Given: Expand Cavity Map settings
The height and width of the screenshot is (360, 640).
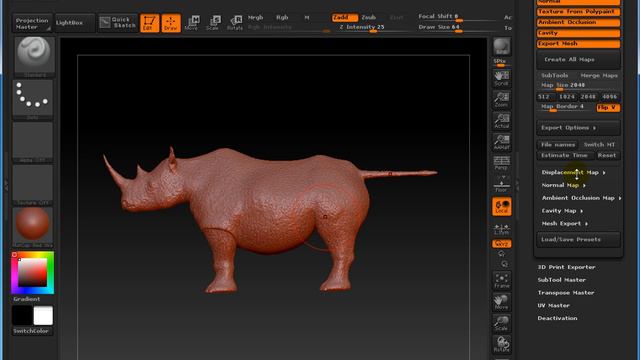Looking at the screenshot, I should click(x=562, y=211).
